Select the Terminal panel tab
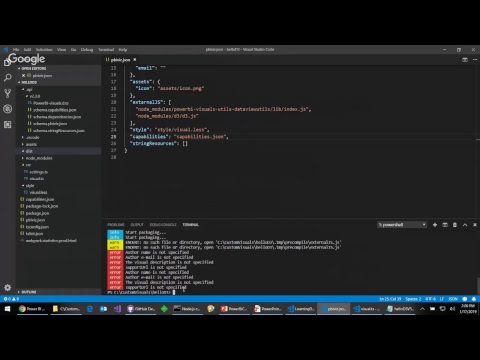Screen dimensions: 480x360 point(190,225)
